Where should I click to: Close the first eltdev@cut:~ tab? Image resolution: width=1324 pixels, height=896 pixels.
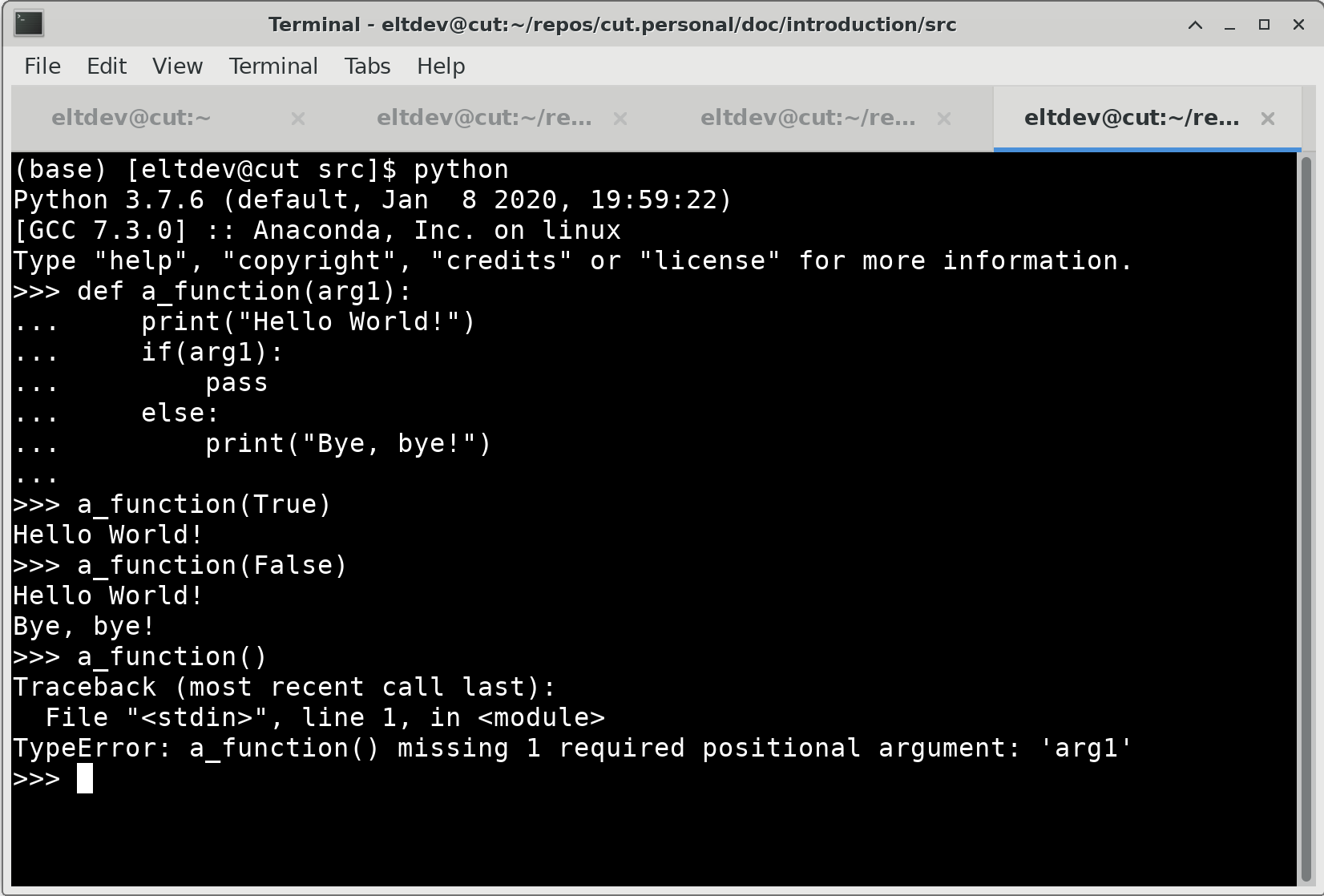pos(297,119)
